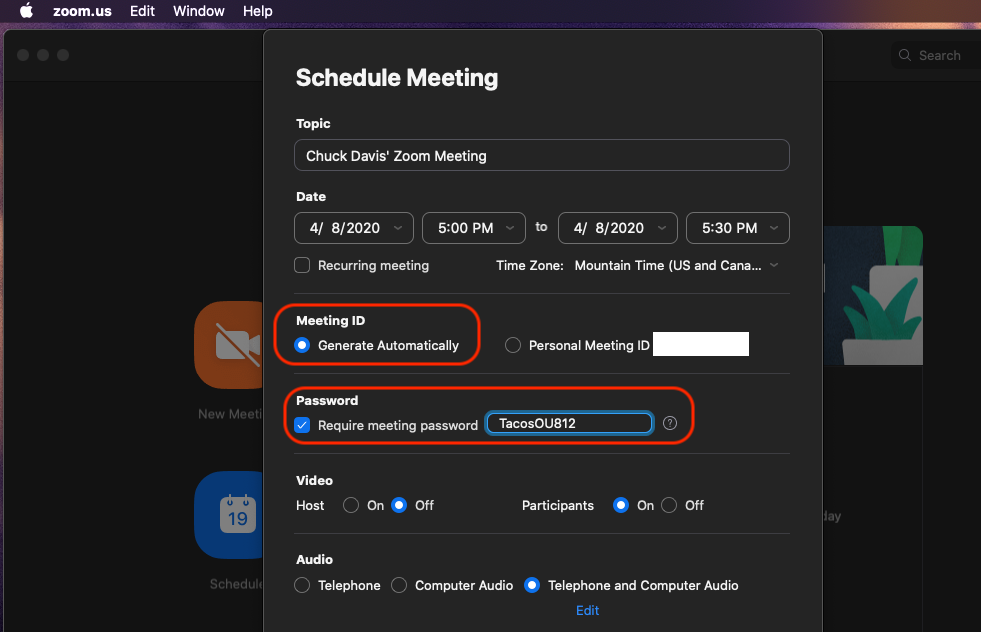Open the Apple menu
The image size is (981, 632).
26,11
